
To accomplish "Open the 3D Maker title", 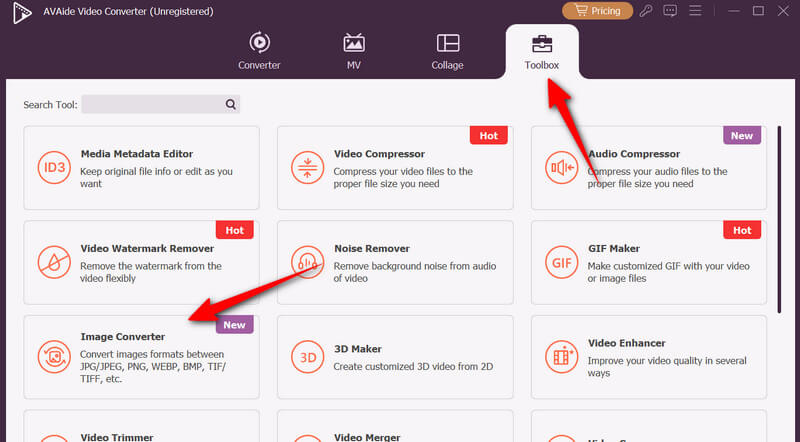I will coord(358,349).
